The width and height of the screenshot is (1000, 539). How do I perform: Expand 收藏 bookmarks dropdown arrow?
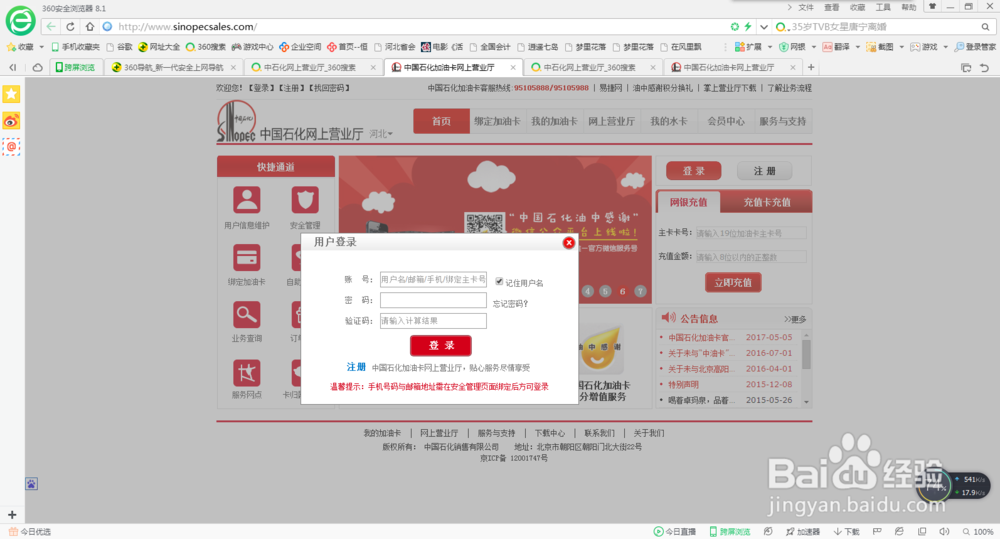pos(41,47)
